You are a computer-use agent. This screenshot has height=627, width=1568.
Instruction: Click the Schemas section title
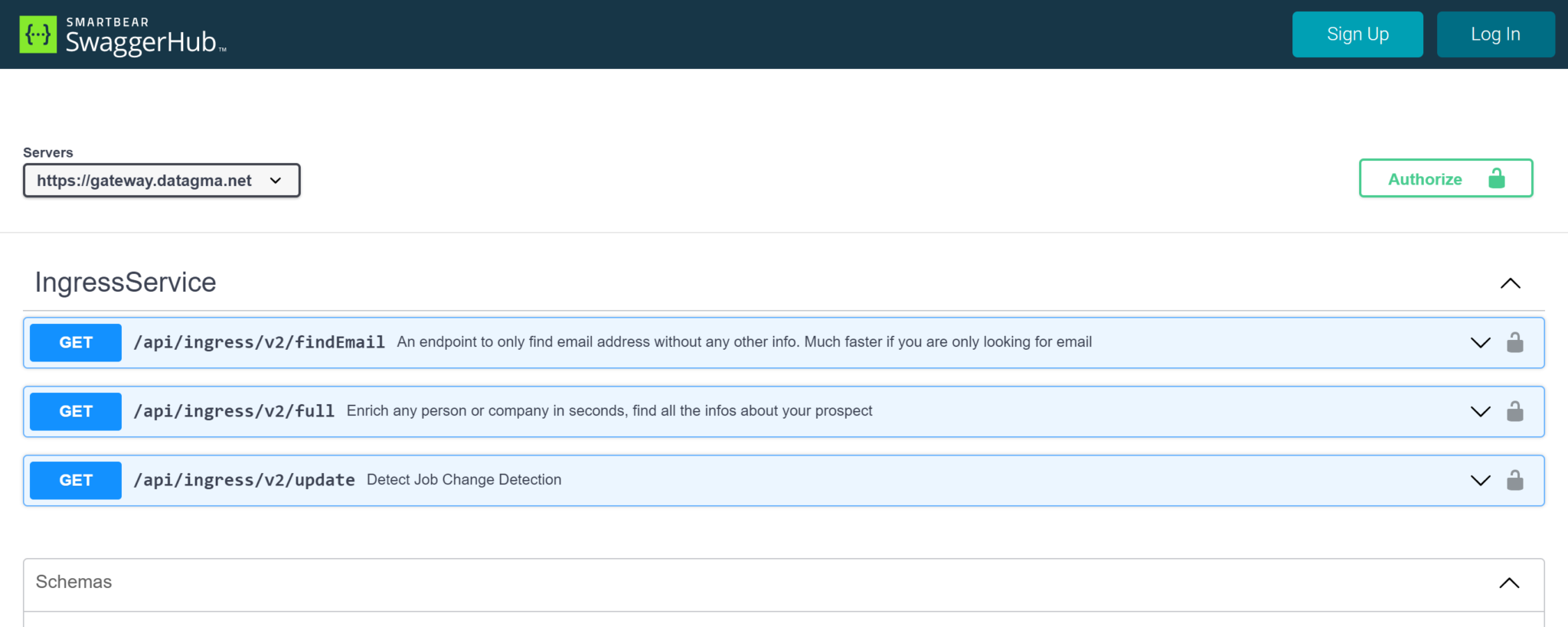(x=73, y=582)
